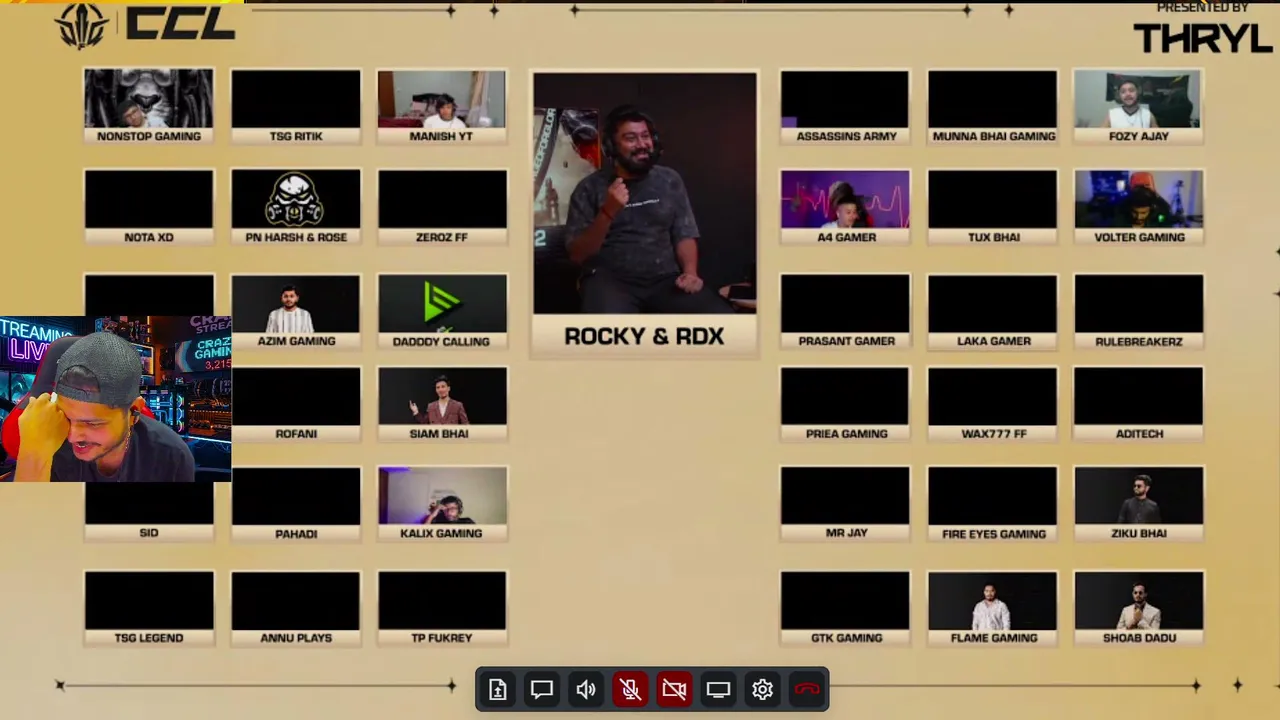Click the LAKA GAMER tile

point(993,311)
